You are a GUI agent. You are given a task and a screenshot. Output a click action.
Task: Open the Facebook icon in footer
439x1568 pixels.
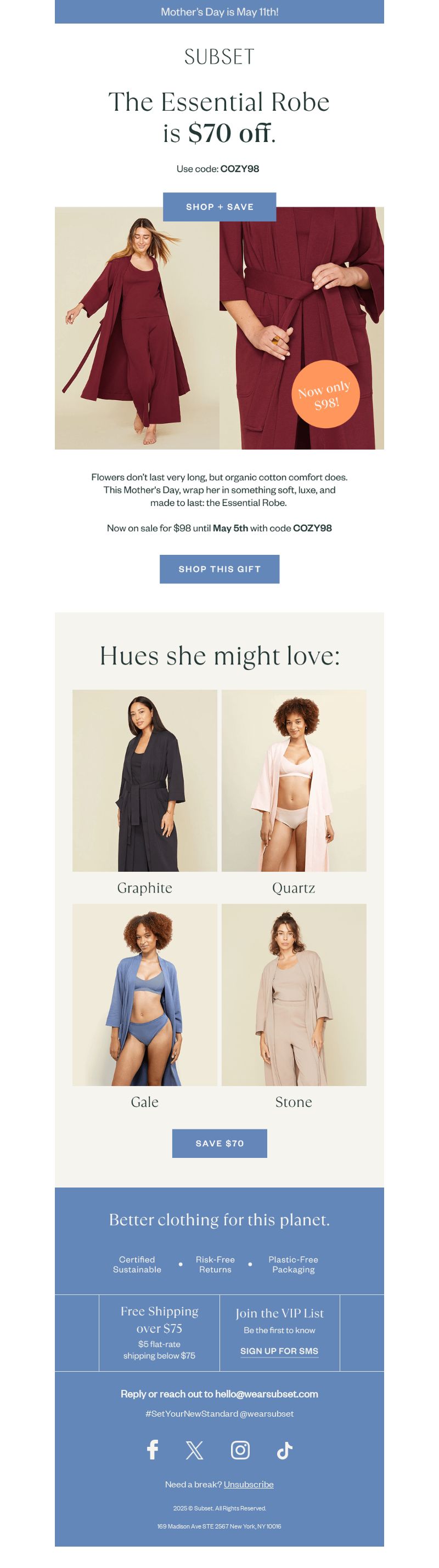[153, 1450]
